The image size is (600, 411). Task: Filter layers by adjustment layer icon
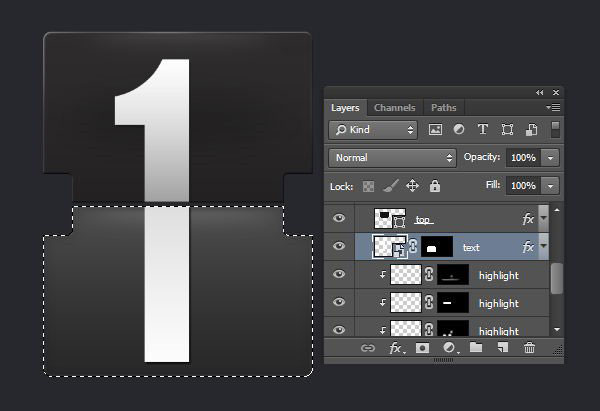[x=459, y=130]
